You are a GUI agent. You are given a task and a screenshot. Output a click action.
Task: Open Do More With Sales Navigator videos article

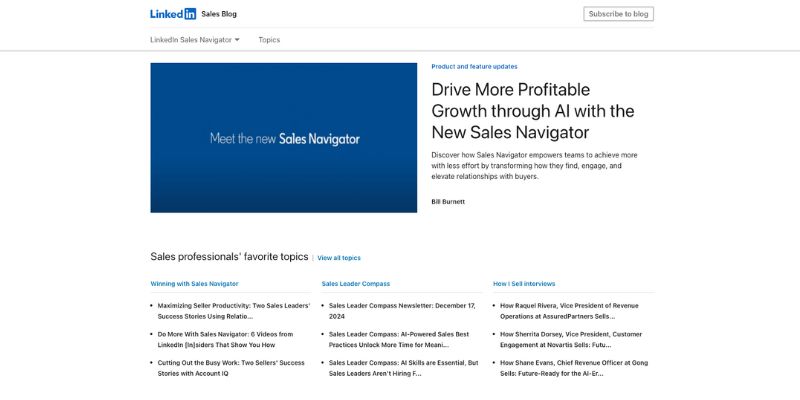click(225, 340)
